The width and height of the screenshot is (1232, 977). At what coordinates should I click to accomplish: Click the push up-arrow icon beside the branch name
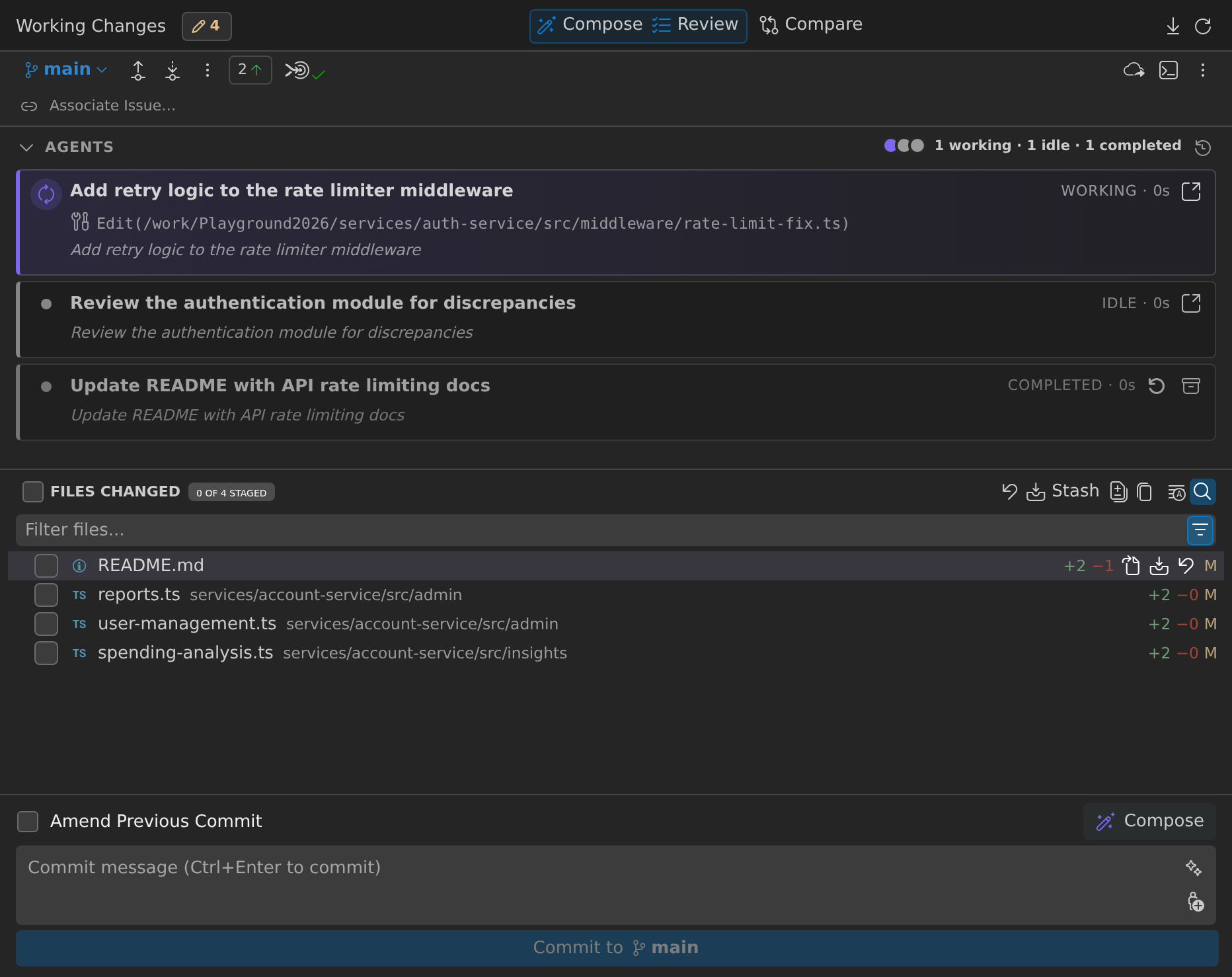(138, 70)
